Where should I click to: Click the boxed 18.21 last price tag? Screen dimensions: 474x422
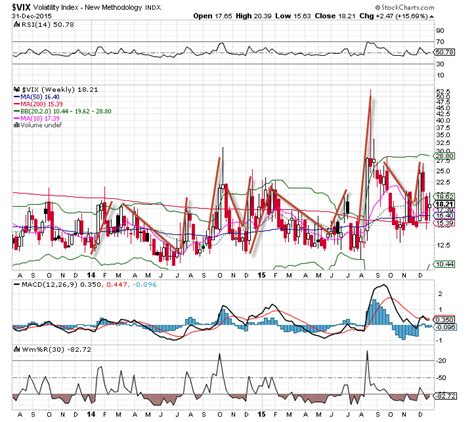pyautogui.click(x=444, y=204)
